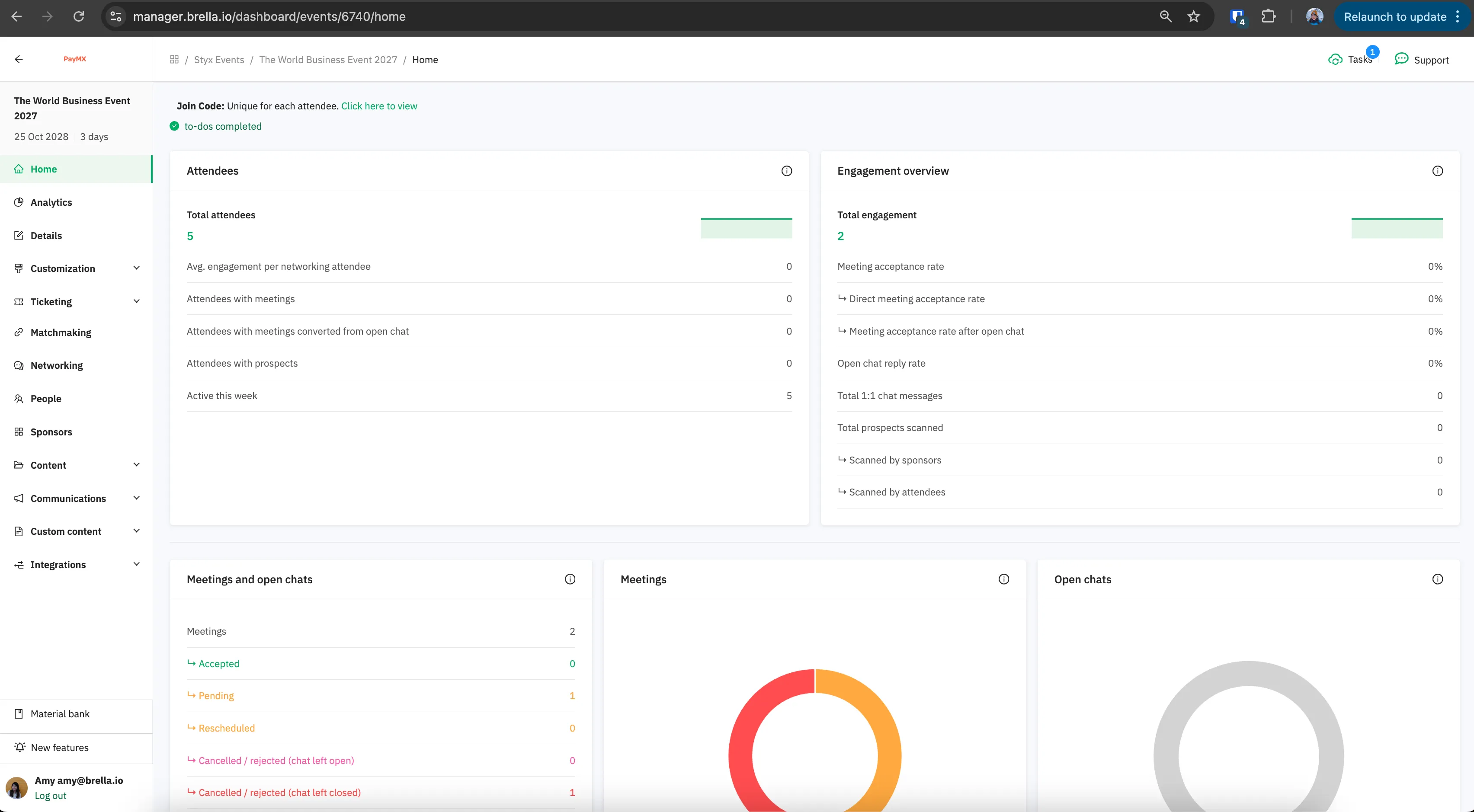Open Sponsors in sidebar
Image resolution: width=1474 pixels, height=812 pixels.
[76, 432]
